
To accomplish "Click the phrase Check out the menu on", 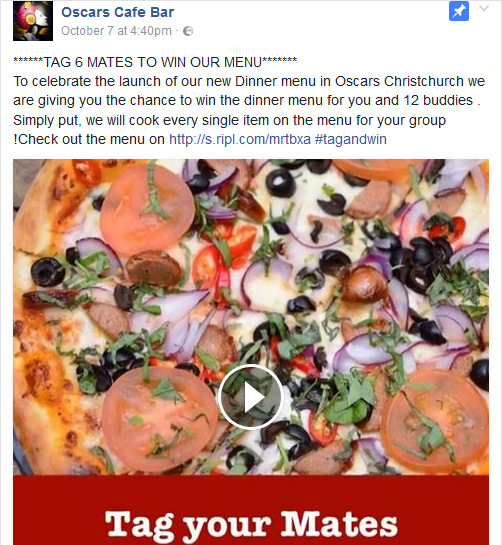I will [91, 139].
